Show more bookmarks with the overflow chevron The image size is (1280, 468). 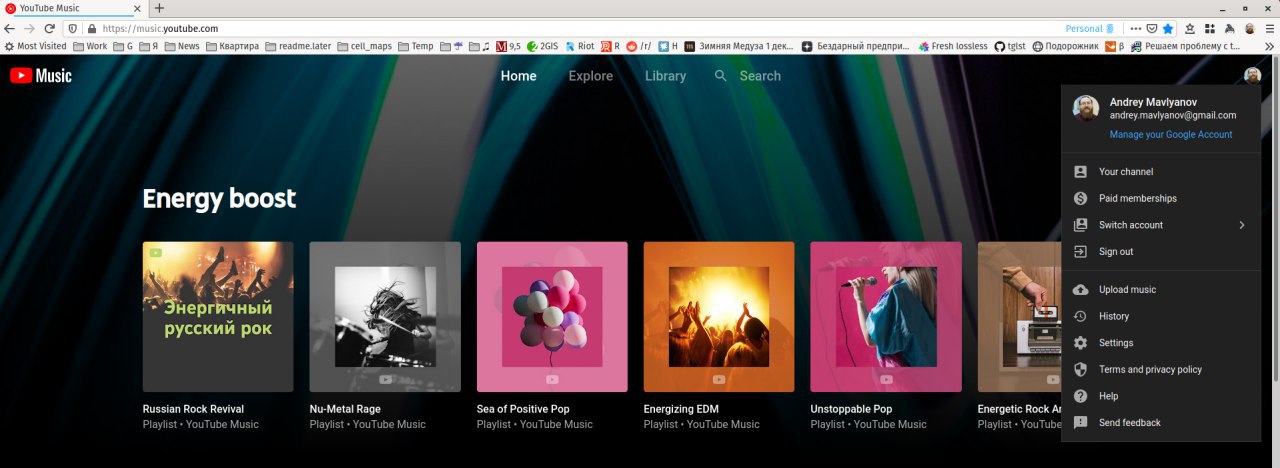(1271, 46)
